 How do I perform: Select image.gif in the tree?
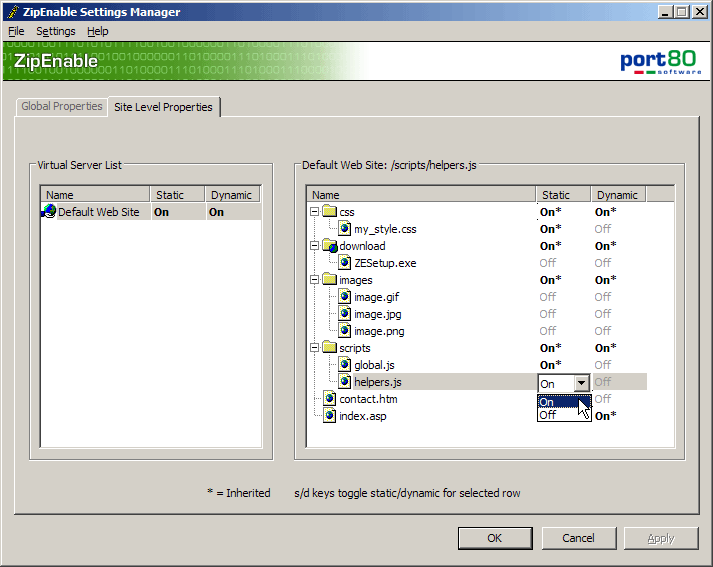click(x=377, y=297)
